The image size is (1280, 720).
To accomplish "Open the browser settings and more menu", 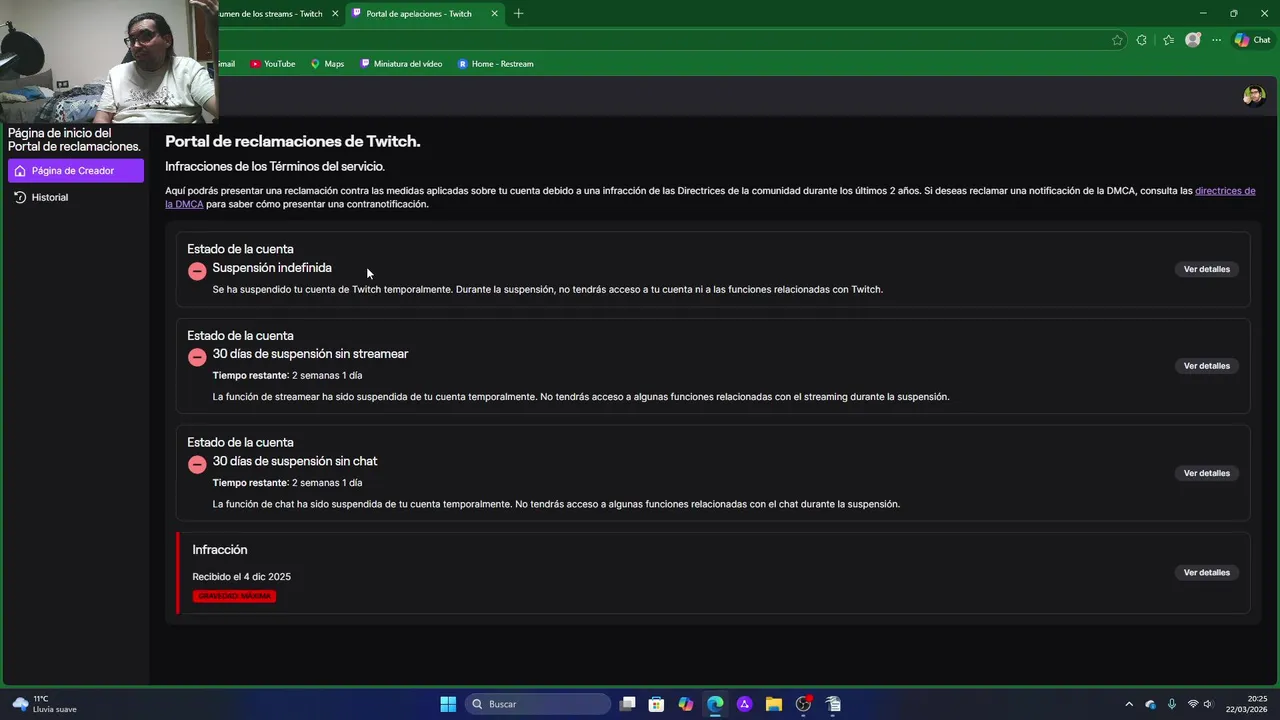I will (x=1216, y=40).
